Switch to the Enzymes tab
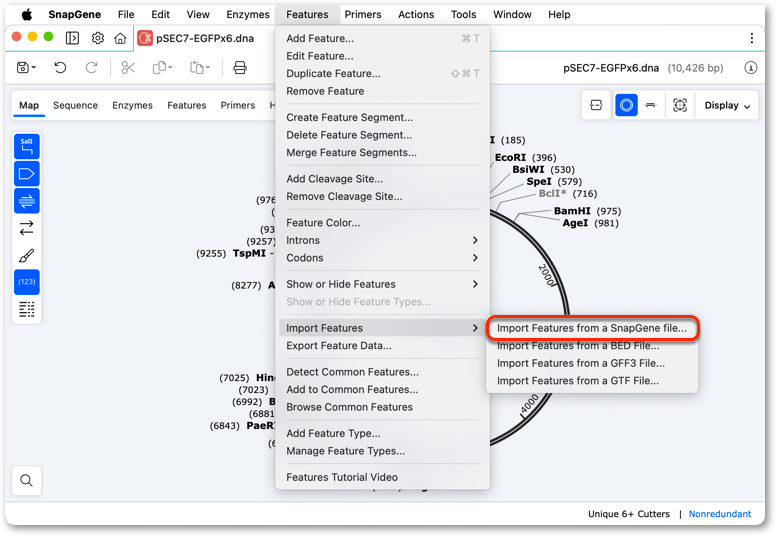The image size is (776, 536). coord(132,105)
